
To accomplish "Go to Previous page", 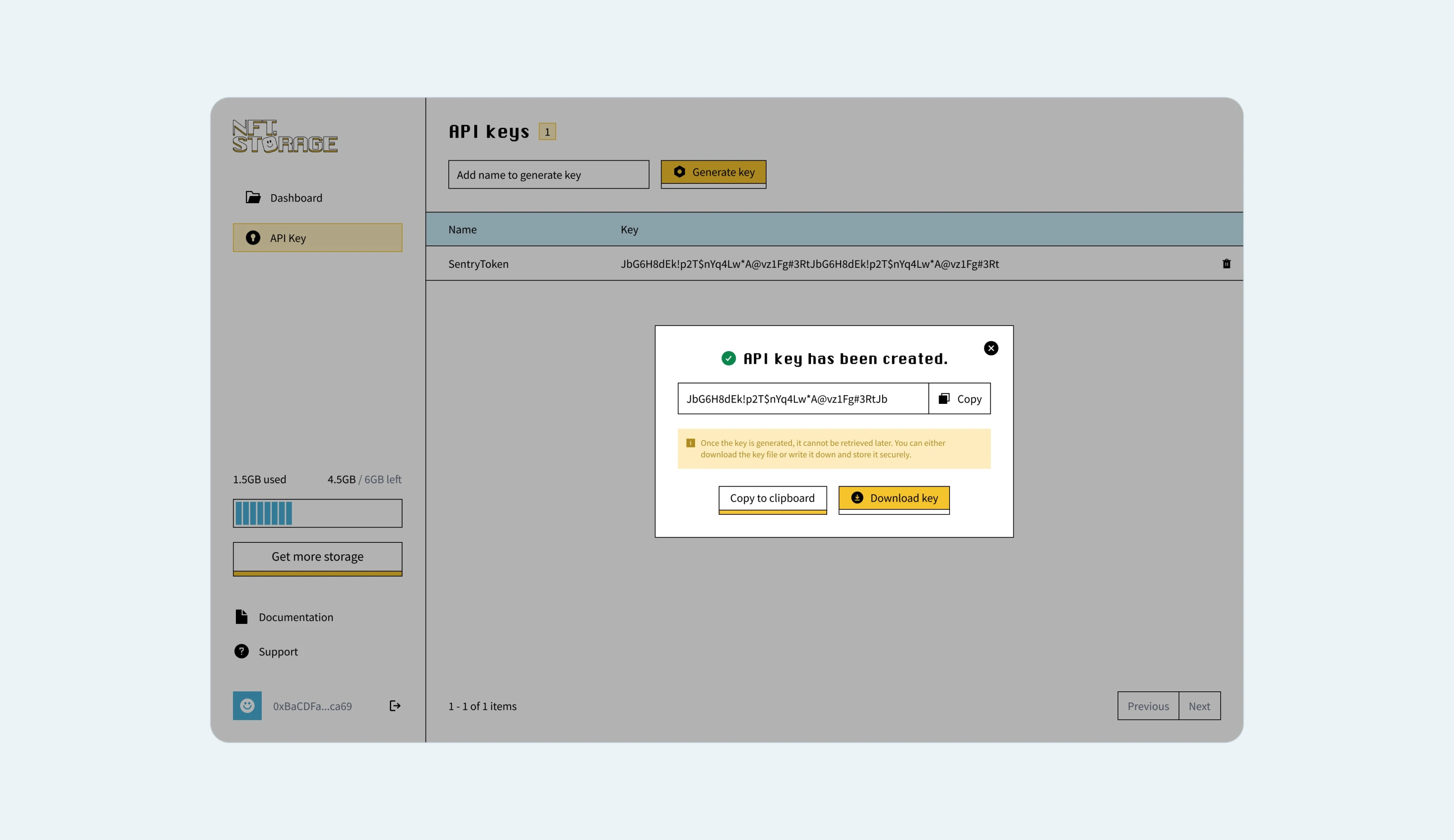I will click(1148, 706).
